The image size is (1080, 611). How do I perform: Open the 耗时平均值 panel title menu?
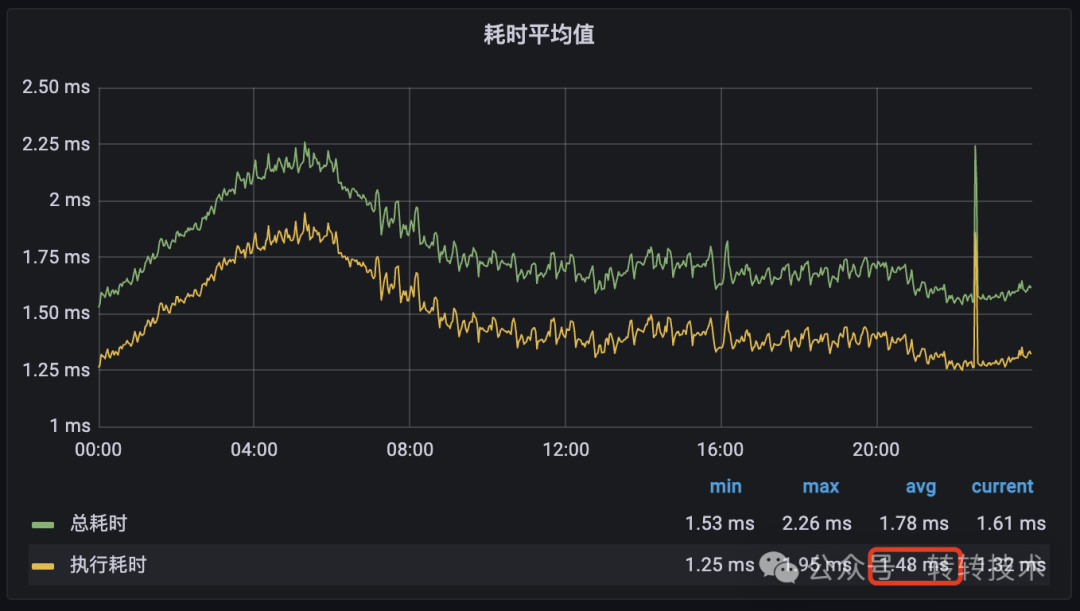coord(539,34)
